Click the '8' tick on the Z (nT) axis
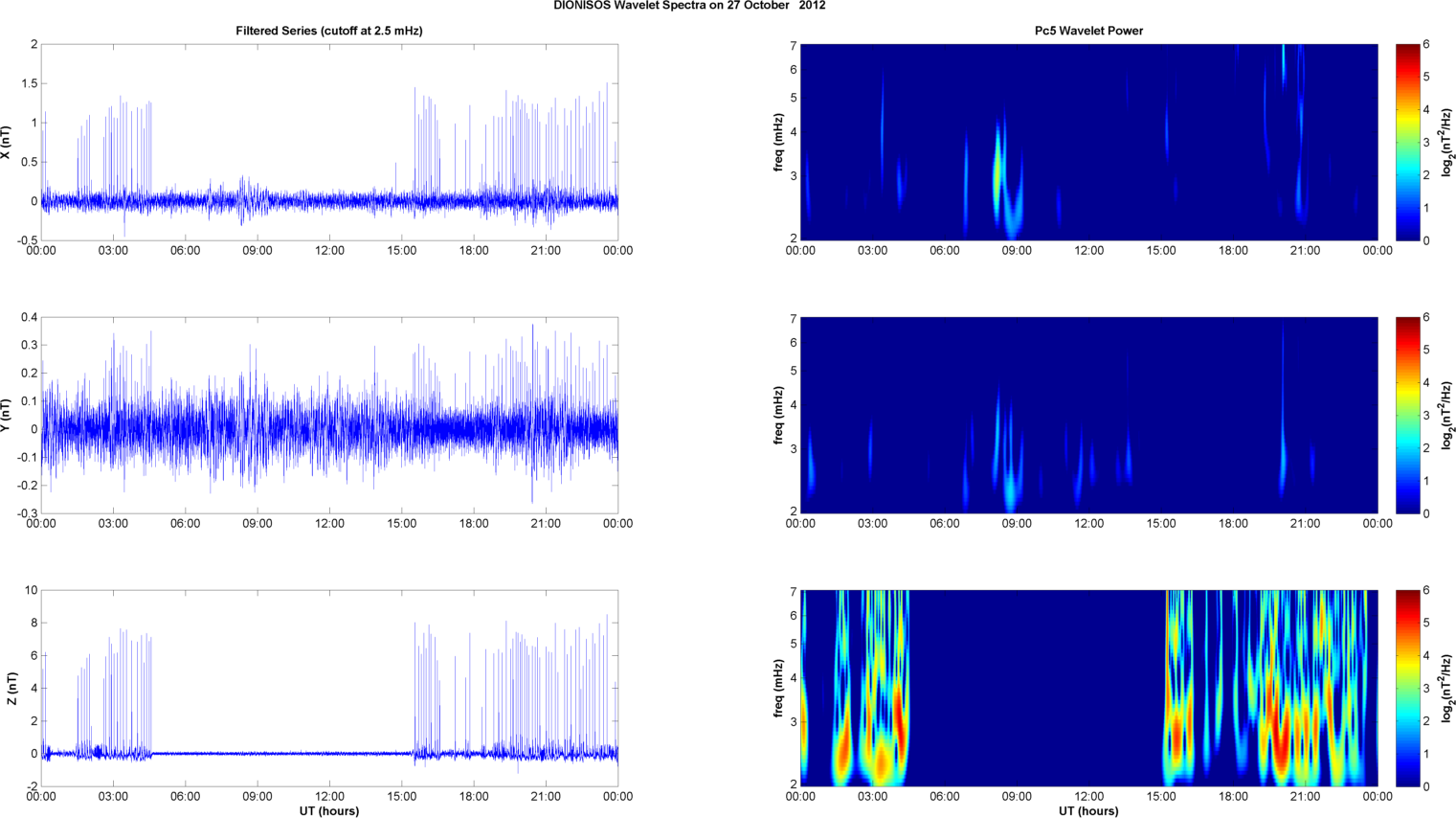The image size is (1456, 818). 34,624
